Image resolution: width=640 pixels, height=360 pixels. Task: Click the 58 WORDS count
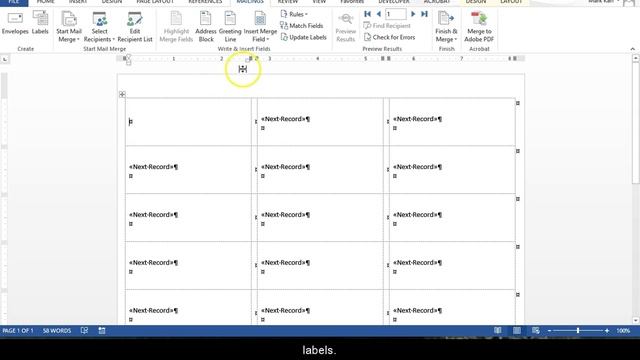[x=57, y=331]
